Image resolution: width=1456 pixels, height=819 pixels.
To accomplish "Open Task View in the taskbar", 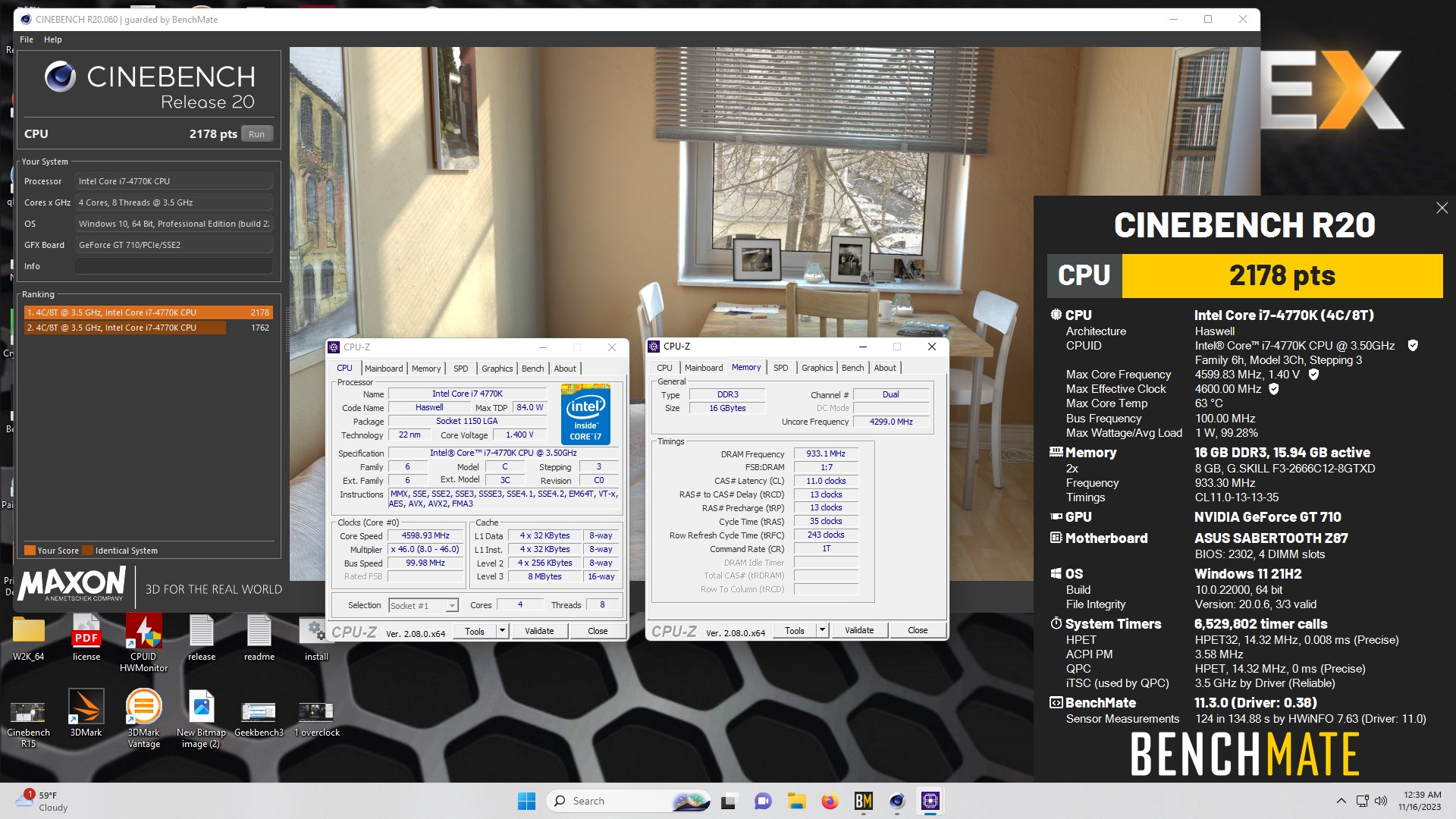I will 728,801.
